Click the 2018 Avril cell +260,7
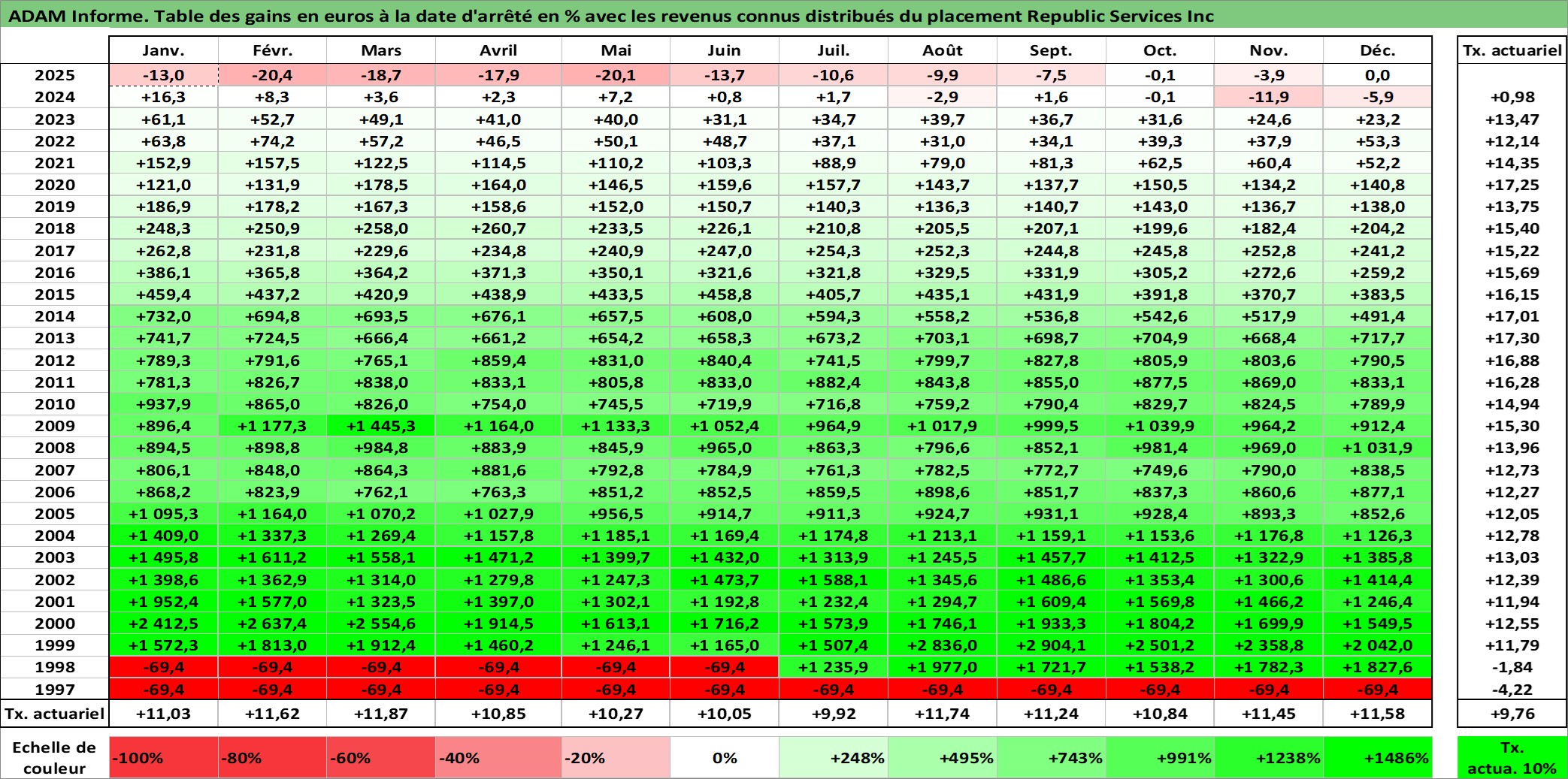 [498, 228]
